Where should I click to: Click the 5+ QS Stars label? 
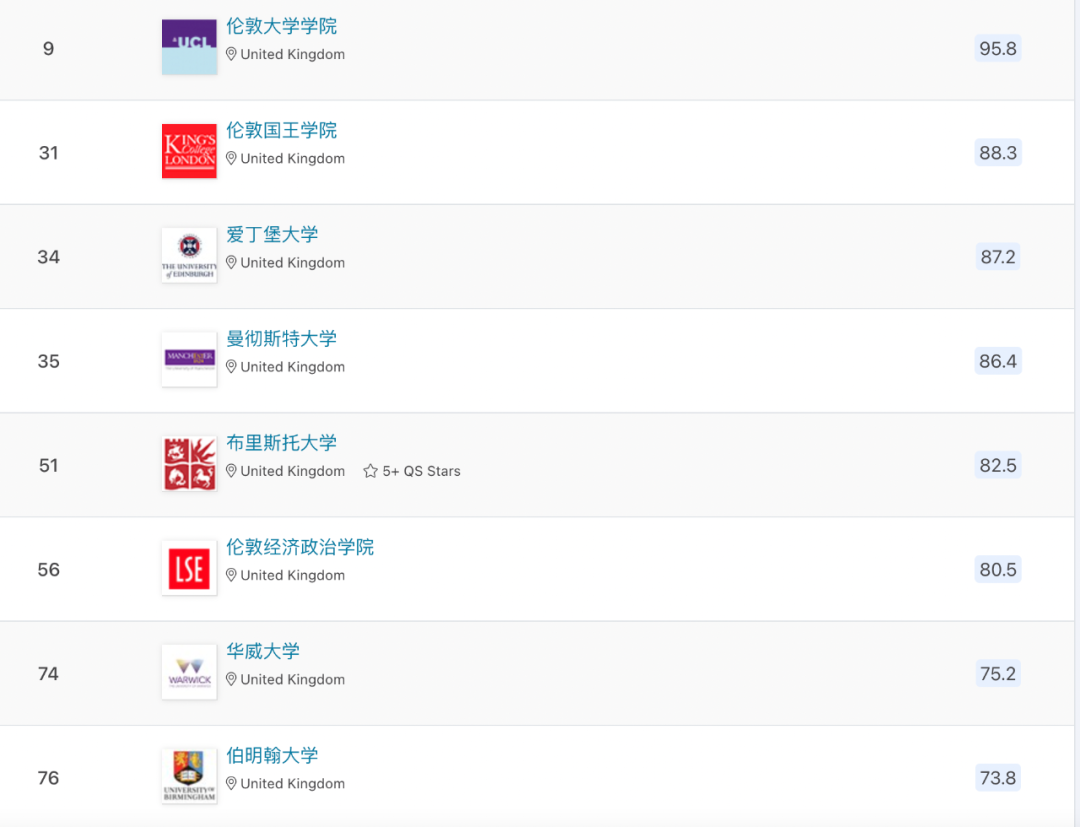coord(422,471)
